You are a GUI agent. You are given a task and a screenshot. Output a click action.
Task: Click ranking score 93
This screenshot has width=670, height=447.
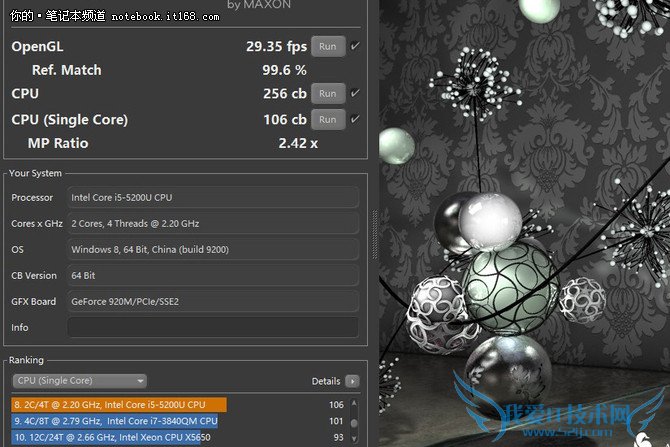(x=338, y=437)
